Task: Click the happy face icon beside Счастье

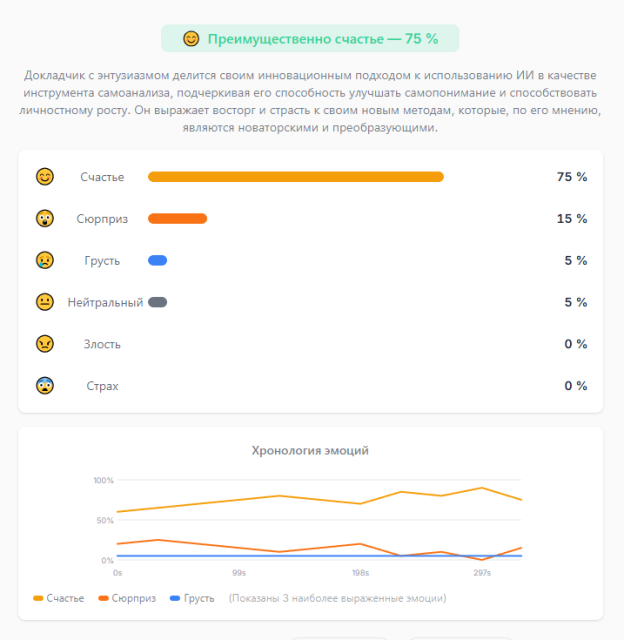Action: pyautogui.click(x=45, y=177)
